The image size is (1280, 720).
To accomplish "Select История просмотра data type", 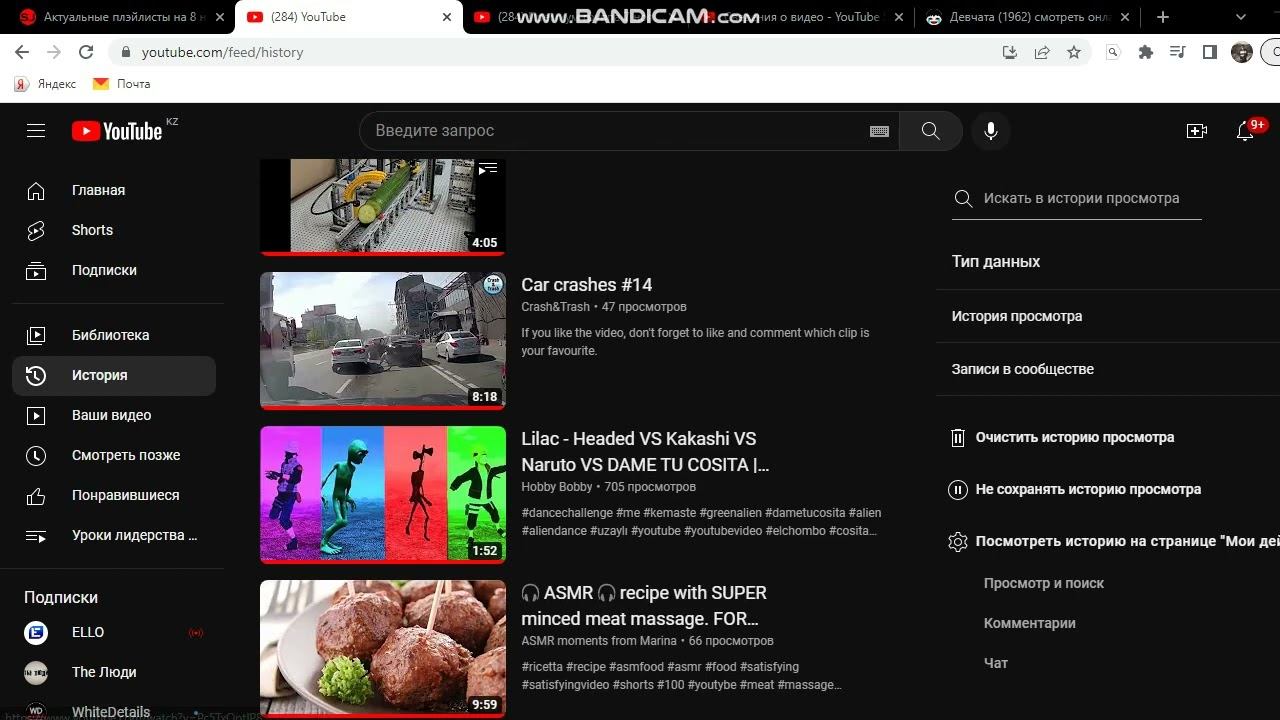I will (x=1017, y=316).
